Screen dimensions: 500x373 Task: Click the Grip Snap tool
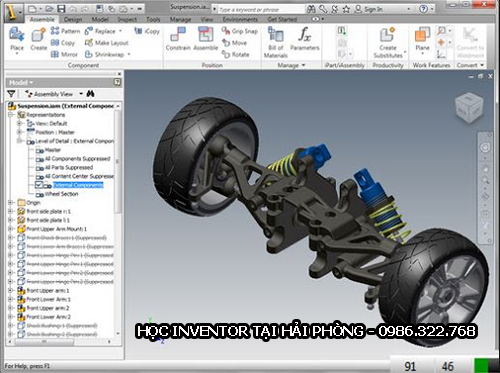[240, 31]
